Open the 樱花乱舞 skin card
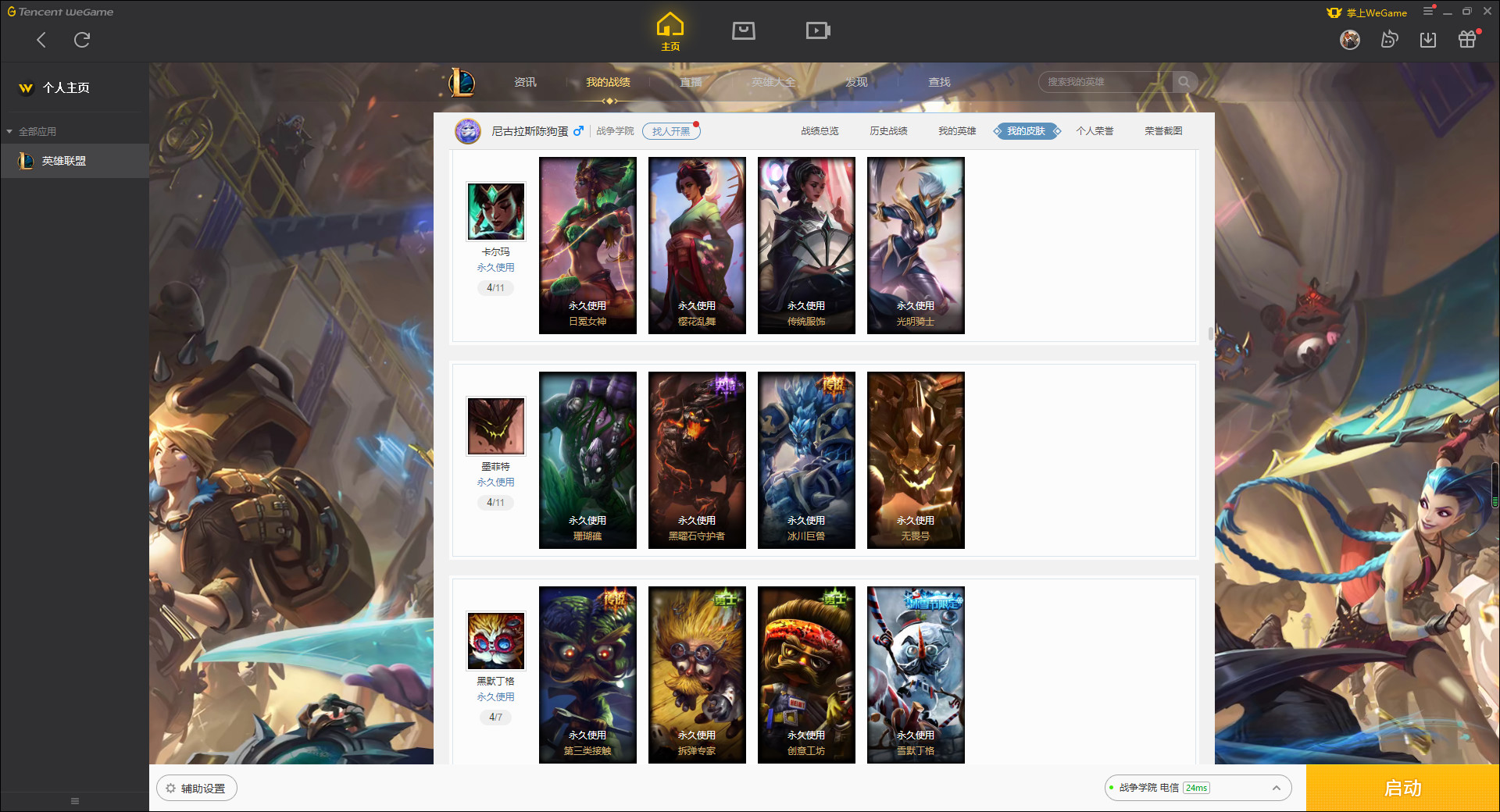 coord(697,245)
